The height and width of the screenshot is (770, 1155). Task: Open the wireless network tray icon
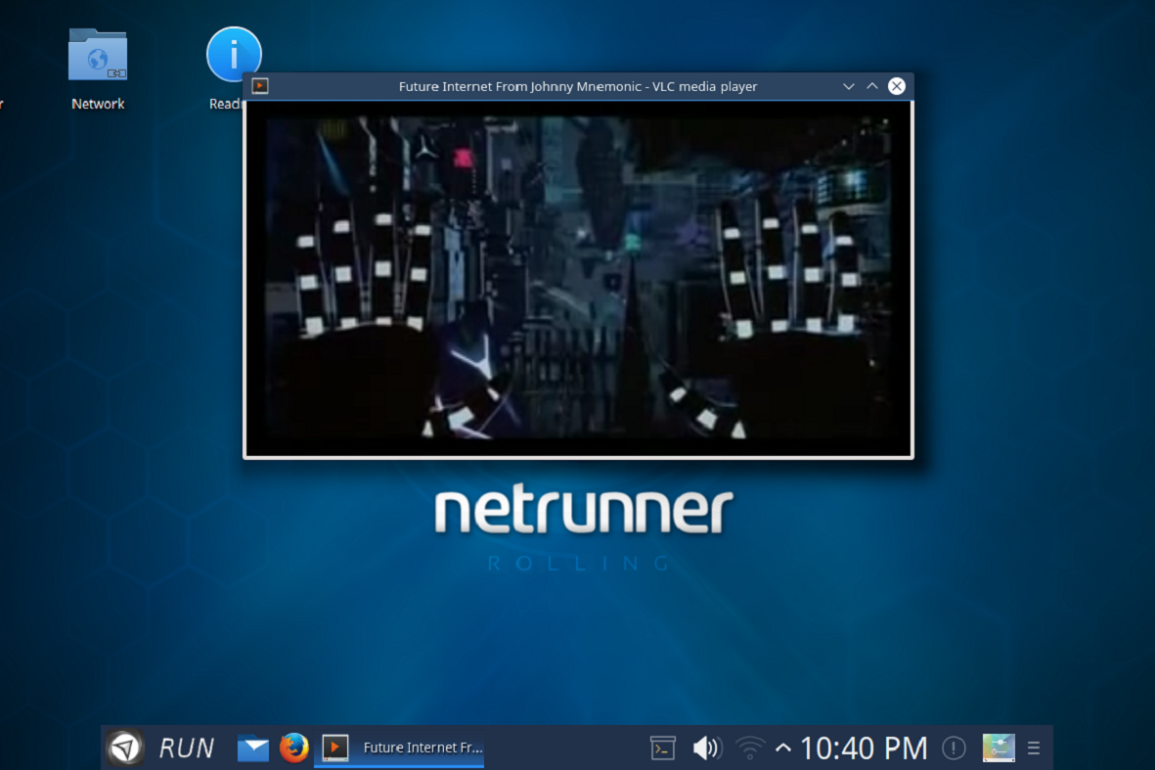[749, 748]
